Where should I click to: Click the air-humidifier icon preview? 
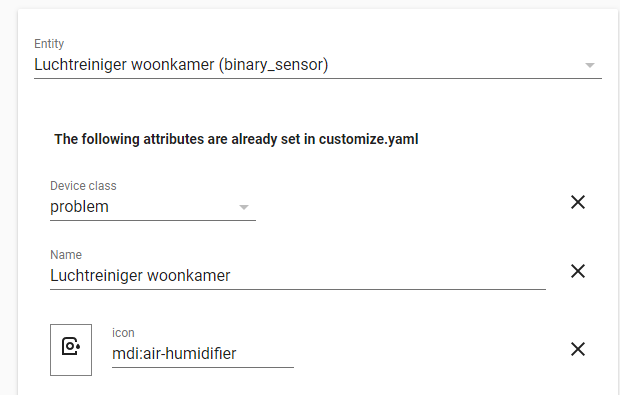(x=71, y=346)
